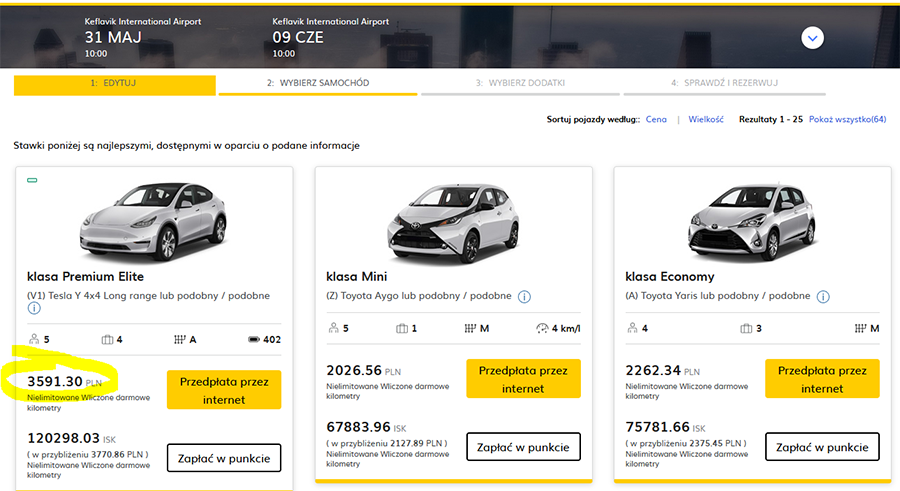Open info icon for Tesla Y
This screenshot has width=900, height=491.
point(34,308)
